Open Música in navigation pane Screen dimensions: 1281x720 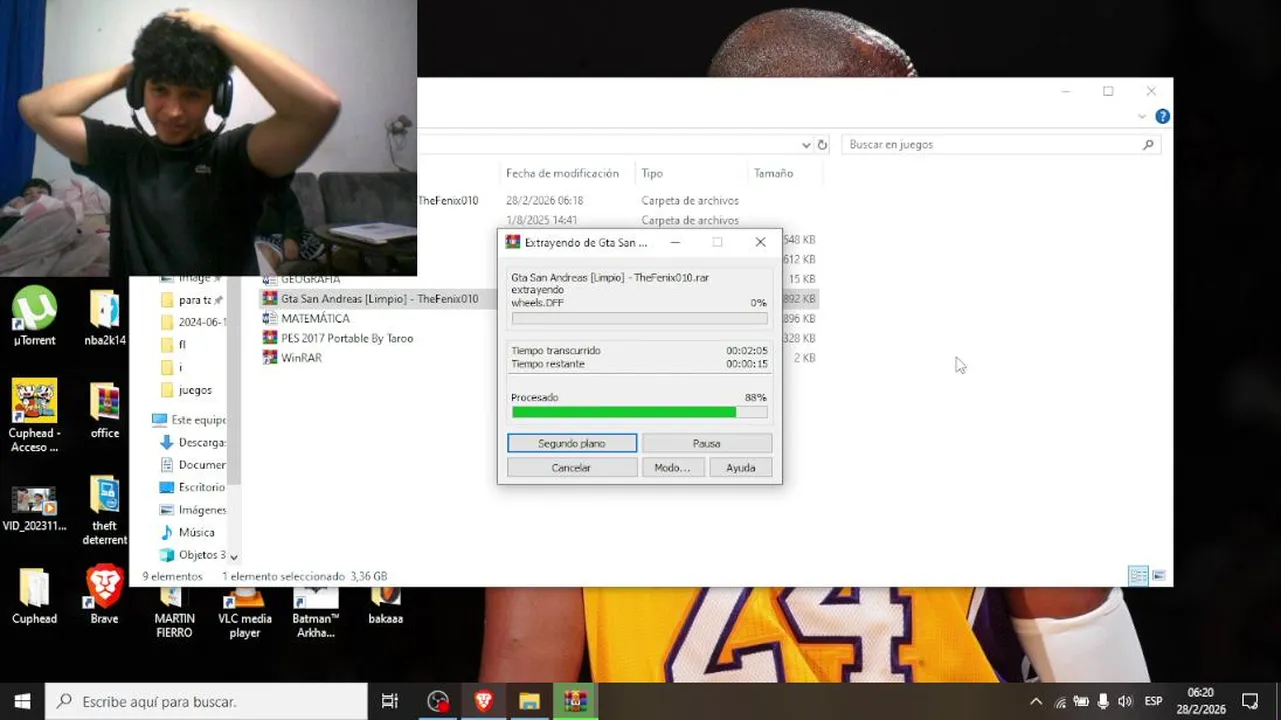tap(187, 532)
